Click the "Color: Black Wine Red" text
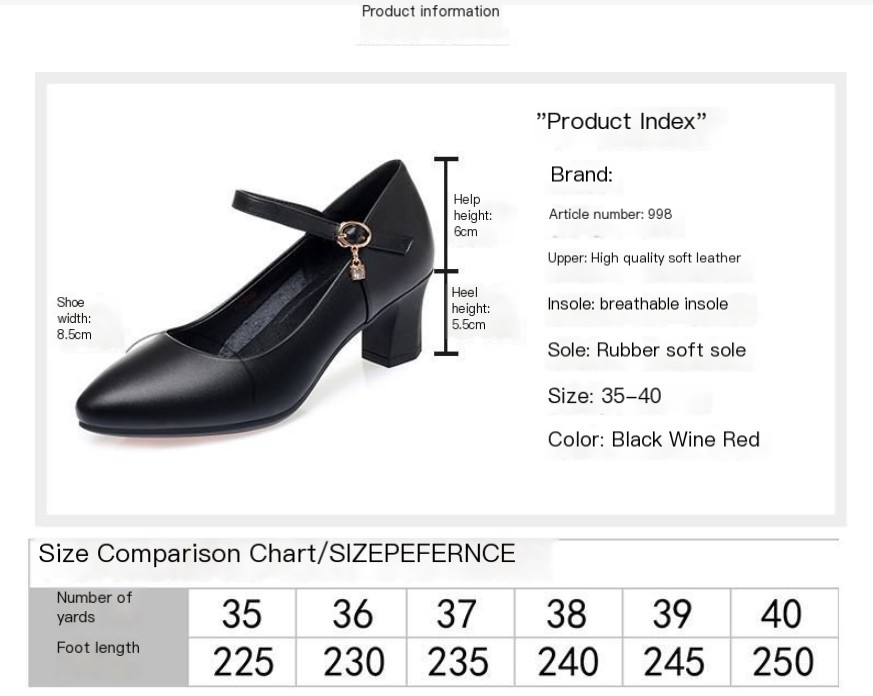This screenshot has width=873, height=696. tap(653, 440)
